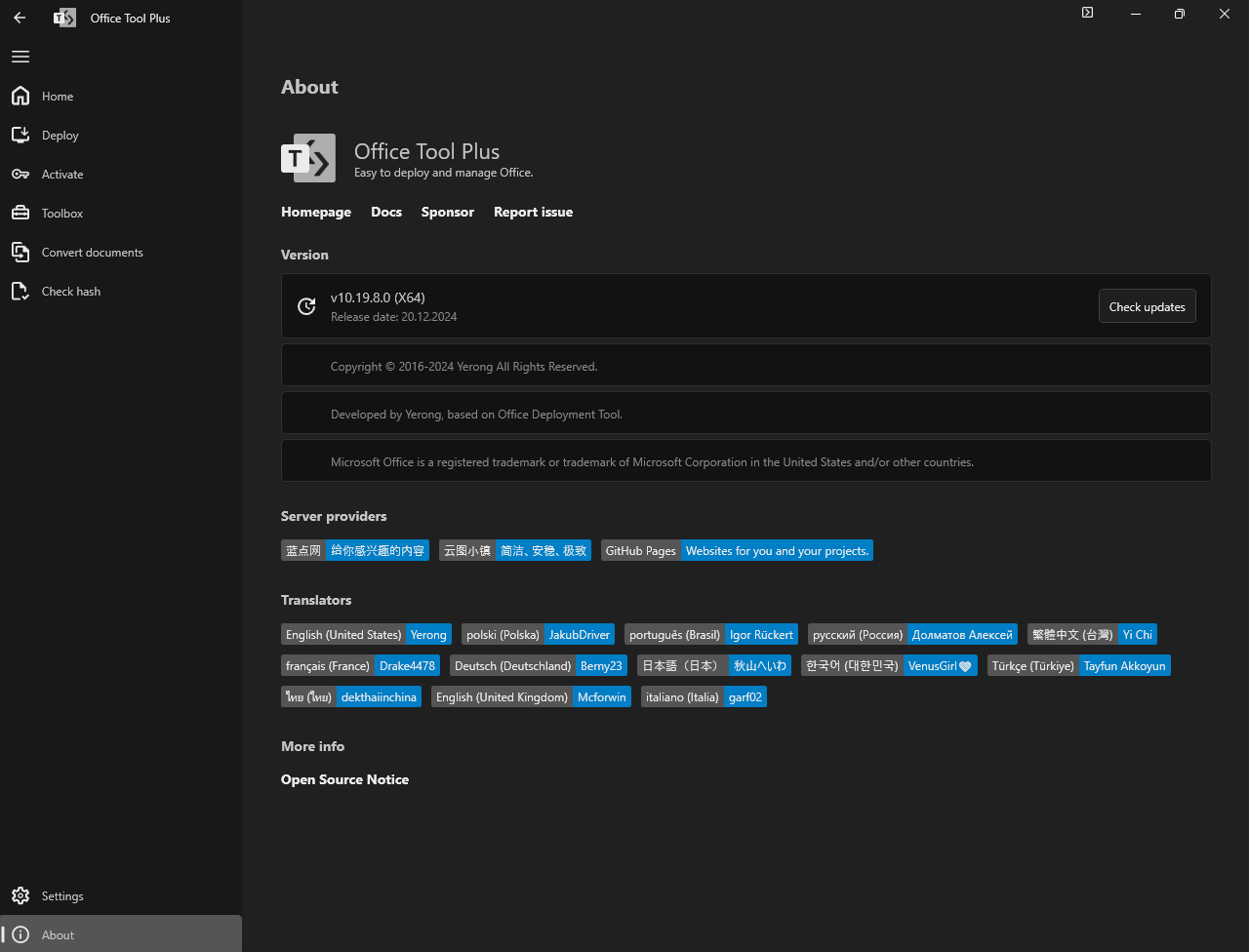This screenshot has width=1249, height=952.
Task: Open the Sponsor link
Action: [x=448, y=212]
